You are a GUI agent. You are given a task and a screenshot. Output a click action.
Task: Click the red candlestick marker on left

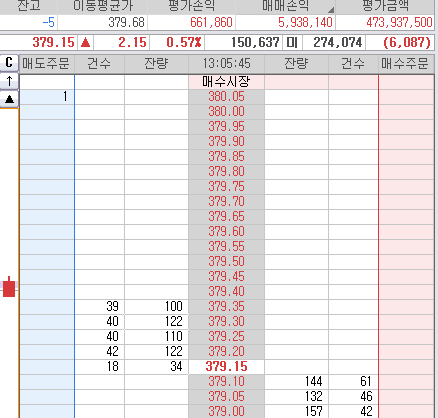(x=9, y=287)
